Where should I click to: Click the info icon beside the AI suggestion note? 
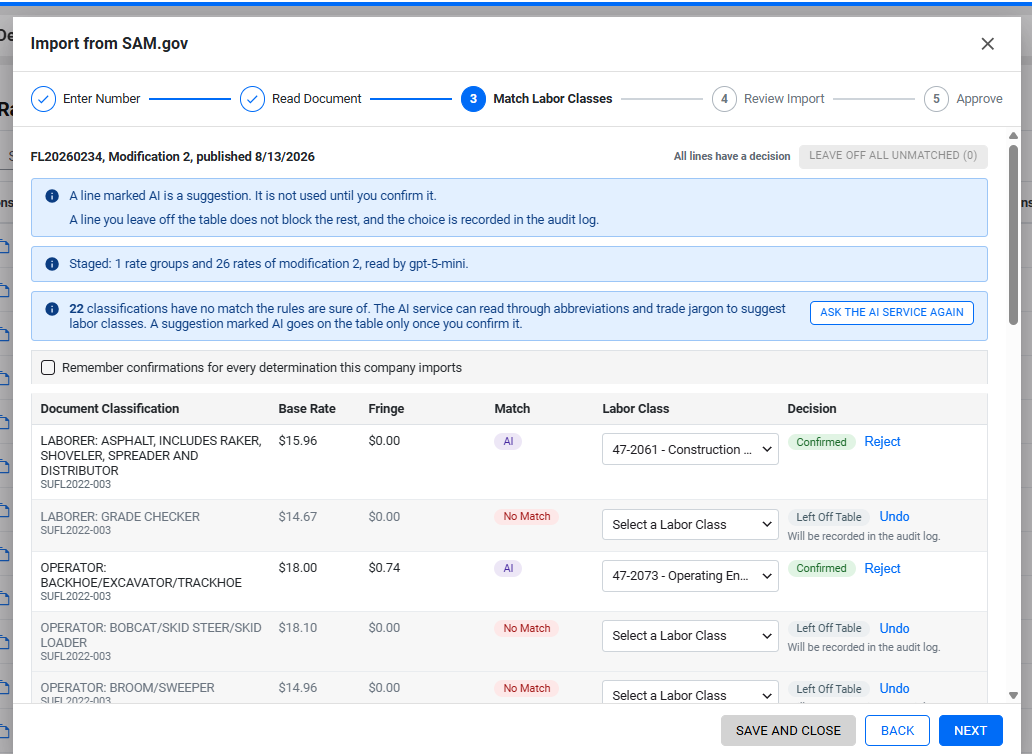point(52,196)
